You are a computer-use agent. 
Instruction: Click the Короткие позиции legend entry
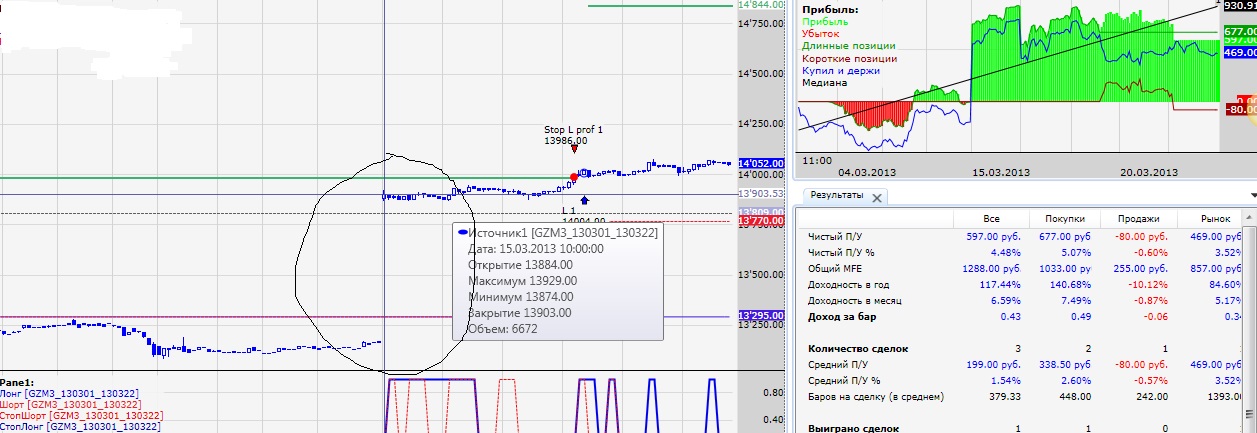tap(850, 58)
